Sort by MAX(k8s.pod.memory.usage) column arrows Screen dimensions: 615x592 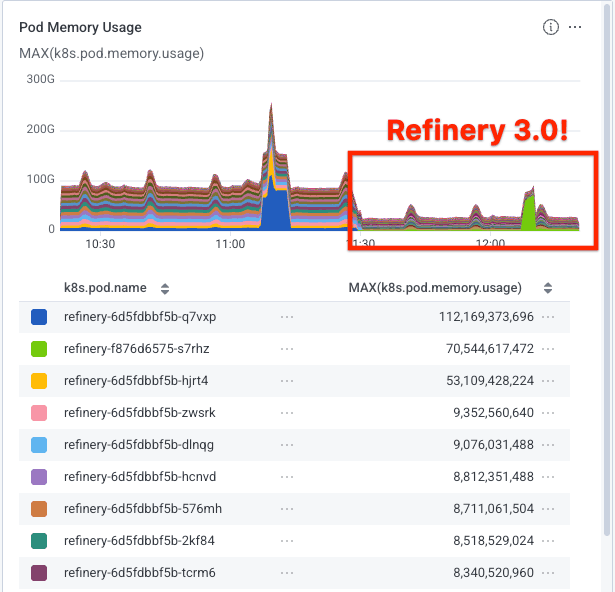tap(548, 288)
